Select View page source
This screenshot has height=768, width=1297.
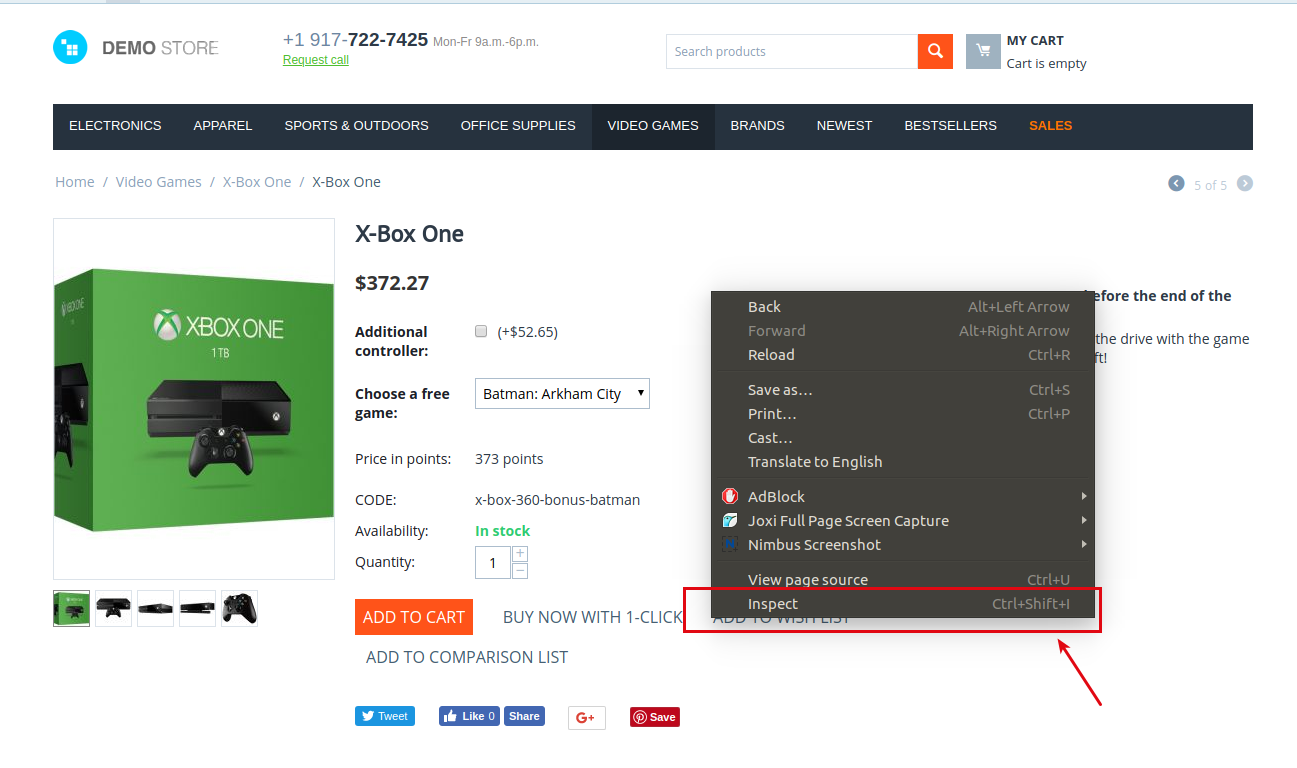pos(903,580)
